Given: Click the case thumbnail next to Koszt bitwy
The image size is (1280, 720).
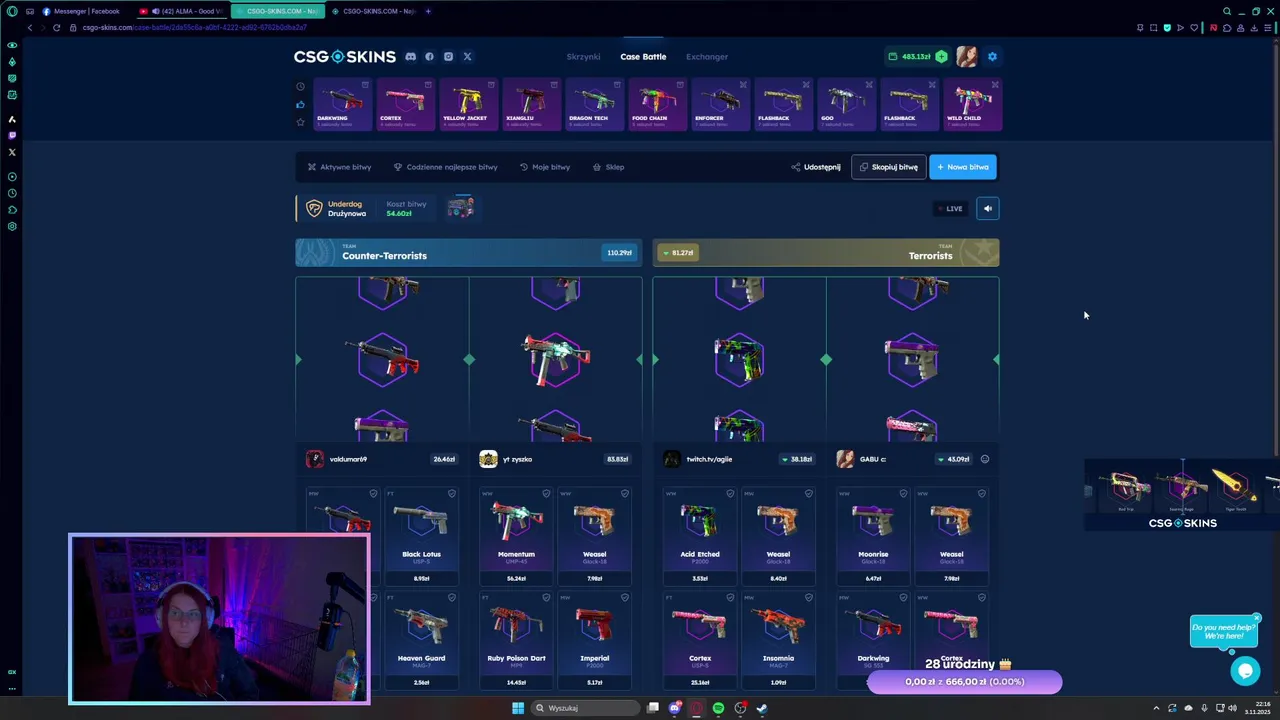Looking at the screenshot, I should (x=460, y=208).
